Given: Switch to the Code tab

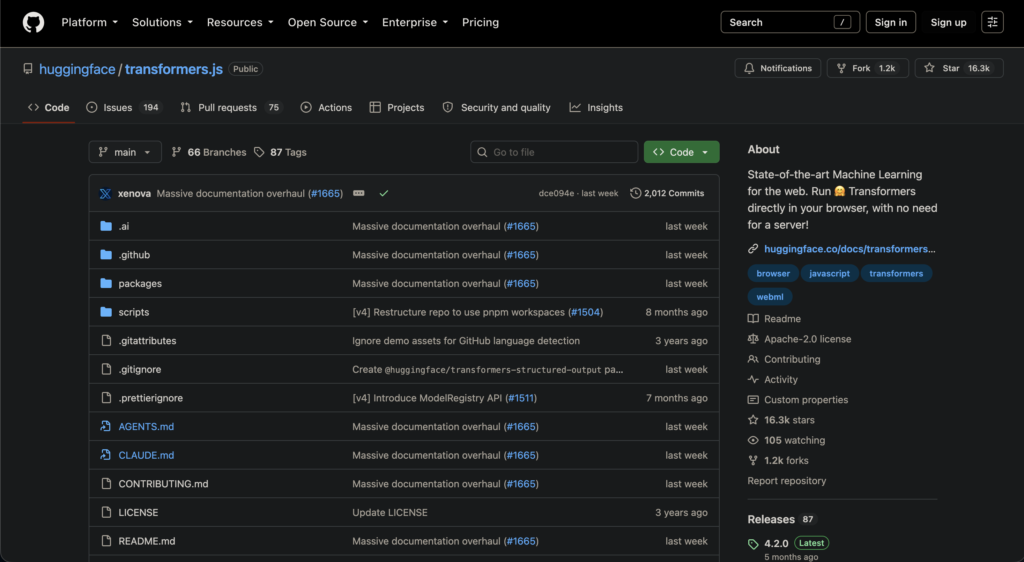Looking at the screenshot, I should (x=48, y=108).
